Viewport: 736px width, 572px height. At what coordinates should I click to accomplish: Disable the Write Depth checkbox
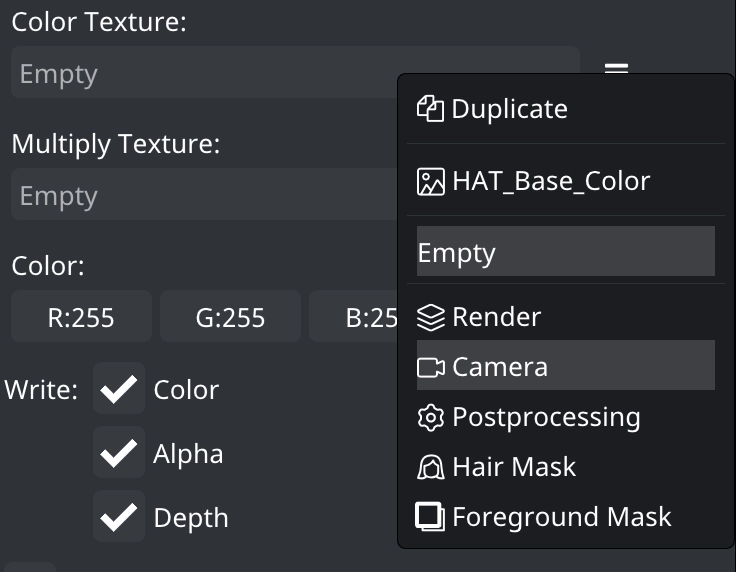119,516
